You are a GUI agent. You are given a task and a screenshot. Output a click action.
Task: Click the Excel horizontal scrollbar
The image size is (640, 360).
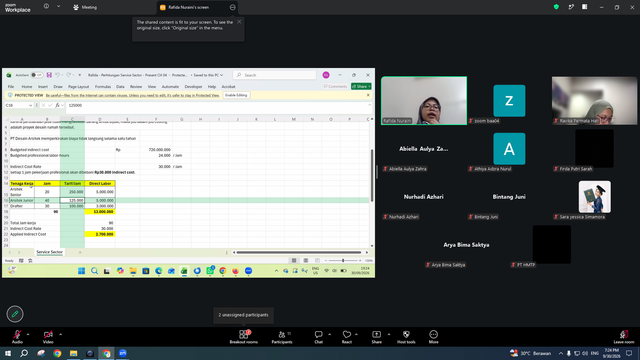pyautogui.click(x=299, y=252)
